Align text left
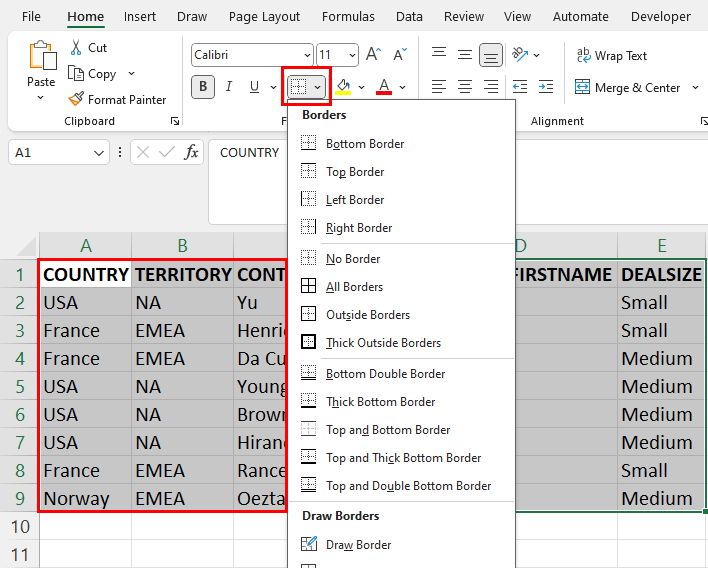 tap(439, 86)
